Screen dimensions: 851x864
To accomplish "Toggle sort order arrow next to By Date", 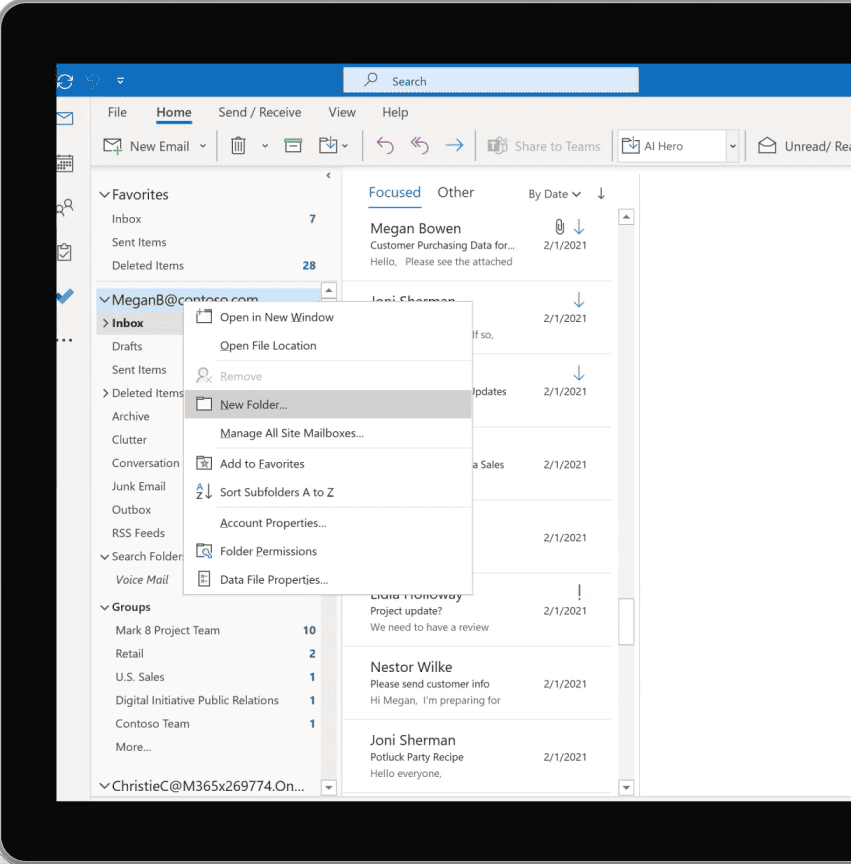I will 601,193.
